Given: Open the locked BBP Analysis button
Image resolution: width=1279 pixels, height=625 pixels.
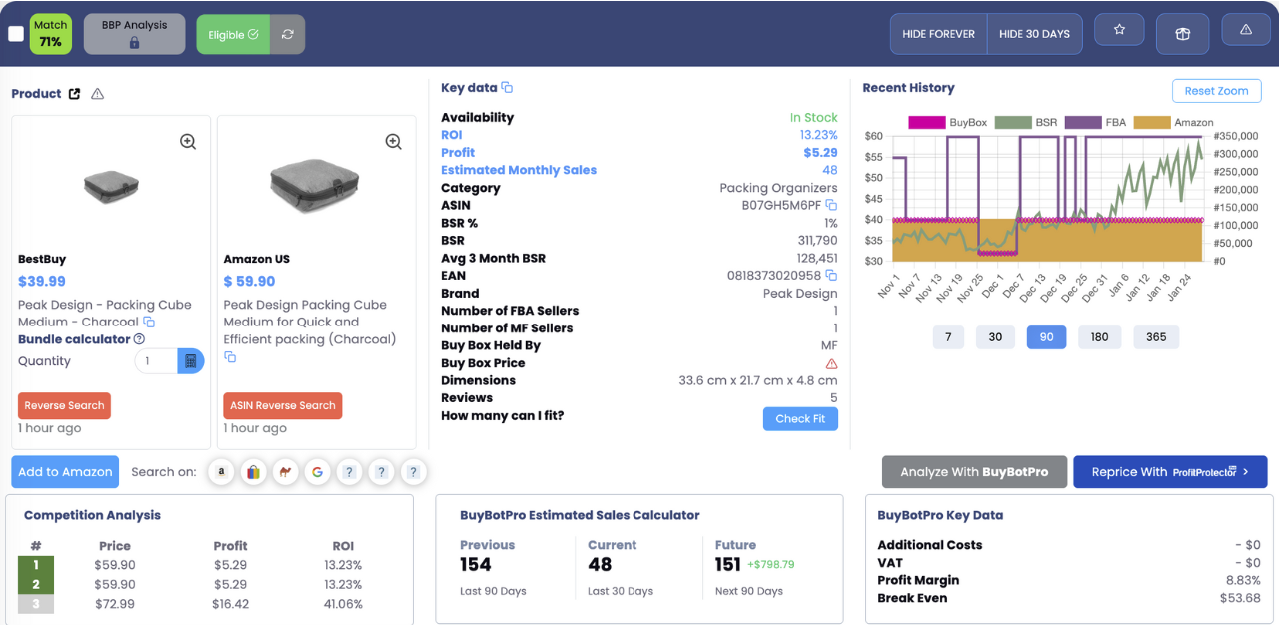Looking at the screenshot, I should click(x=134, y=34).
